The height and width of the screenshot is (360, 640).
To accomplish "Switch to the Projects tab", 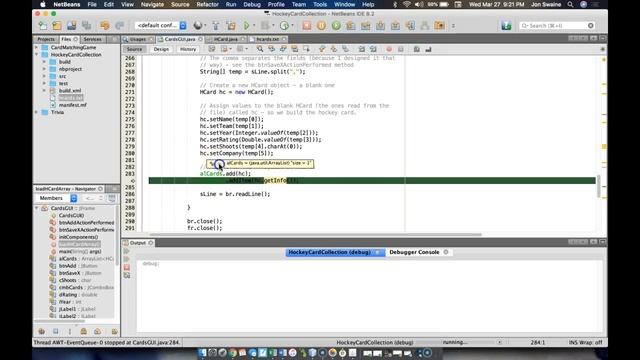I will [46, 39].
